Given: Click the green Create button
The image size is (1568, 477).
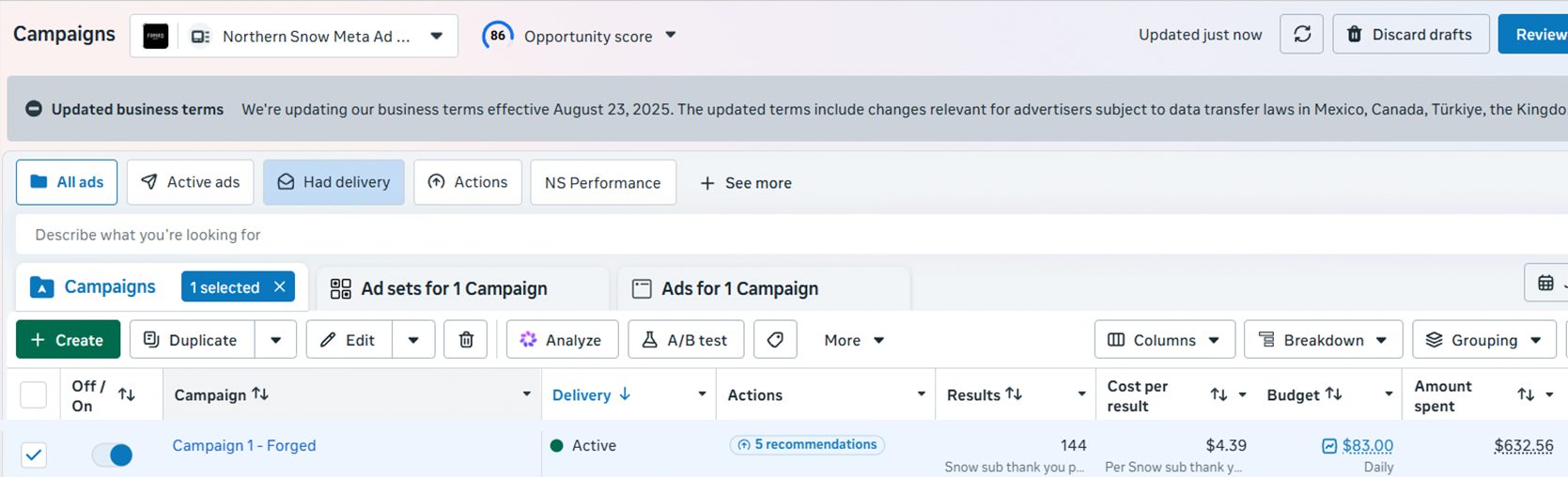Looking at the screenshot, I should [68, 340].
